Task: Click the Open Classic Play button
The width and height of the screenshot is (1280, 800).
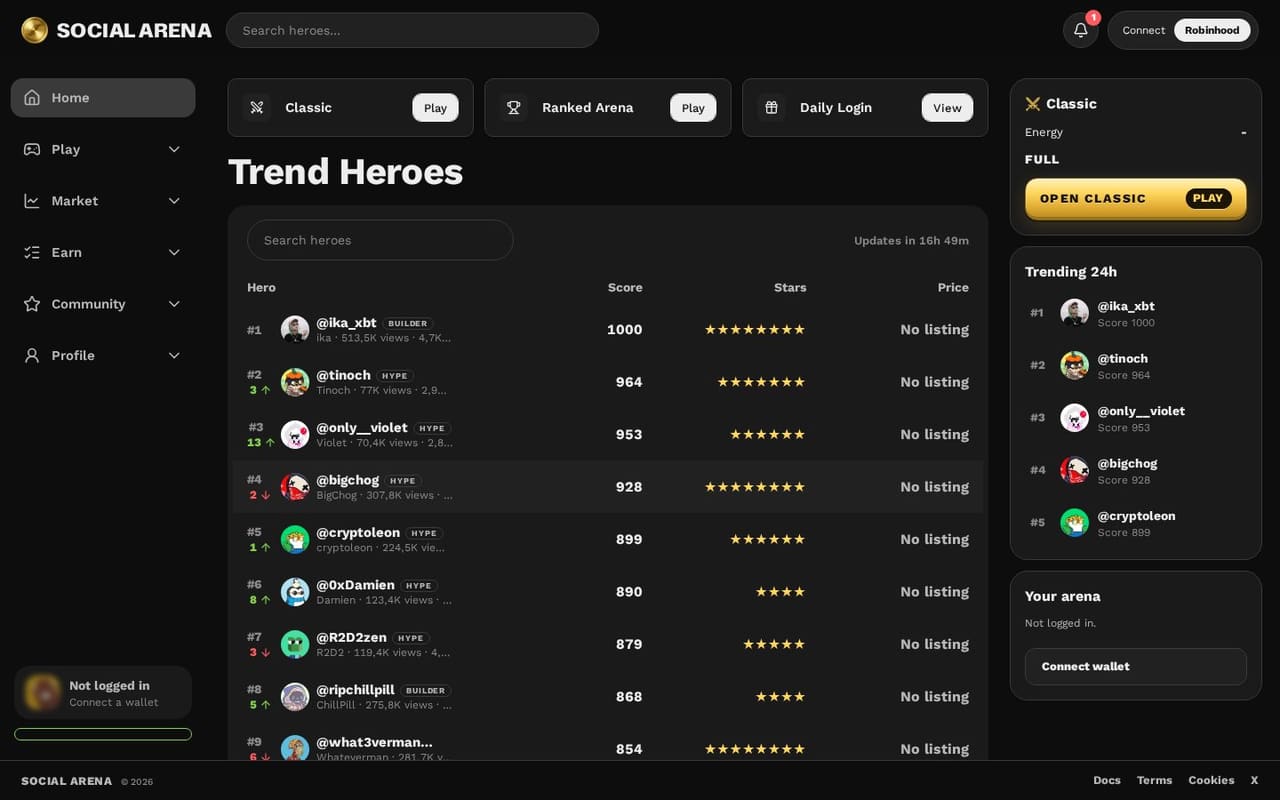Action: 1136,198
